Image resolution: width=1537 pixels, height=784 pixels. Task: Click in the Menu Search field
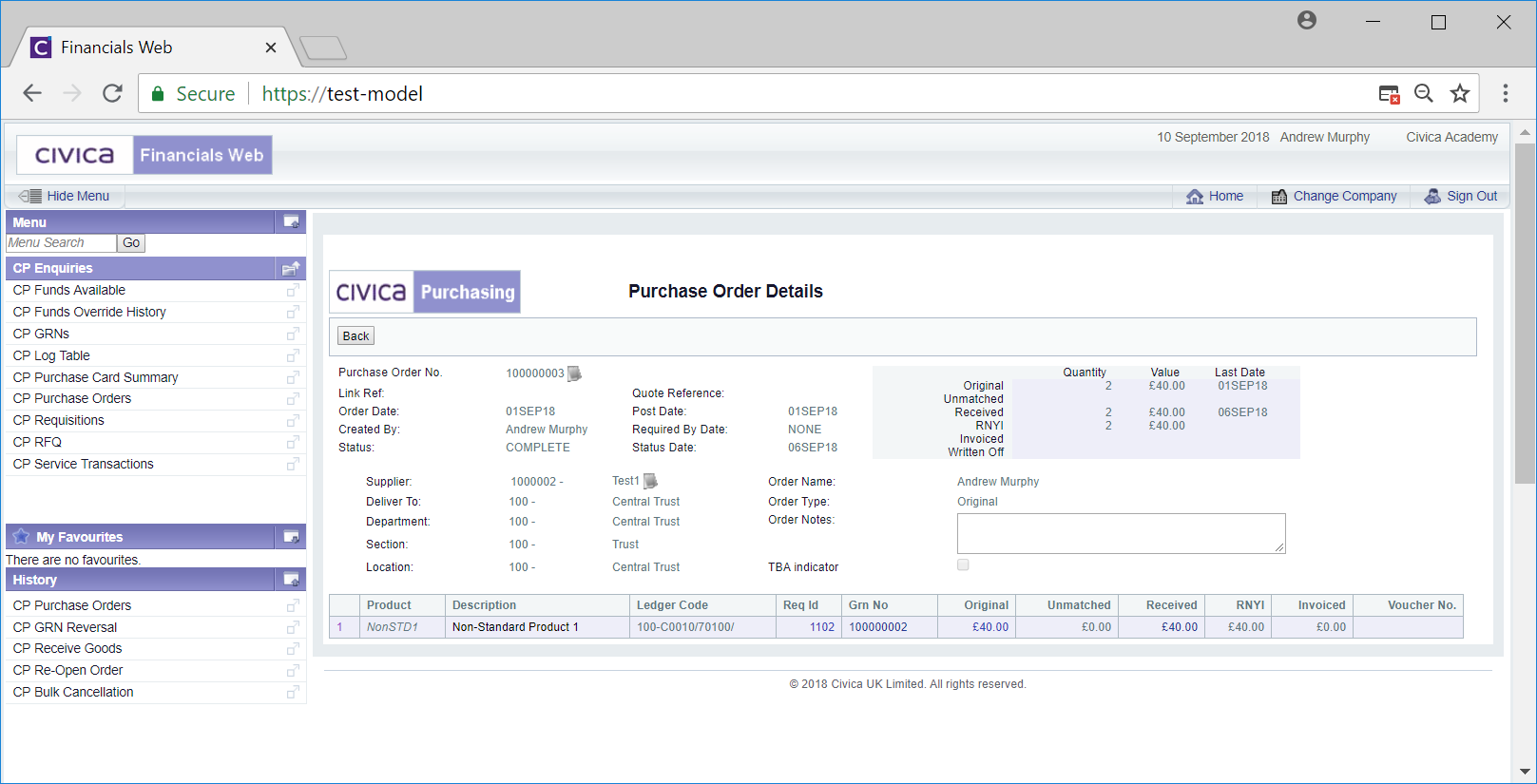(61, 243)
